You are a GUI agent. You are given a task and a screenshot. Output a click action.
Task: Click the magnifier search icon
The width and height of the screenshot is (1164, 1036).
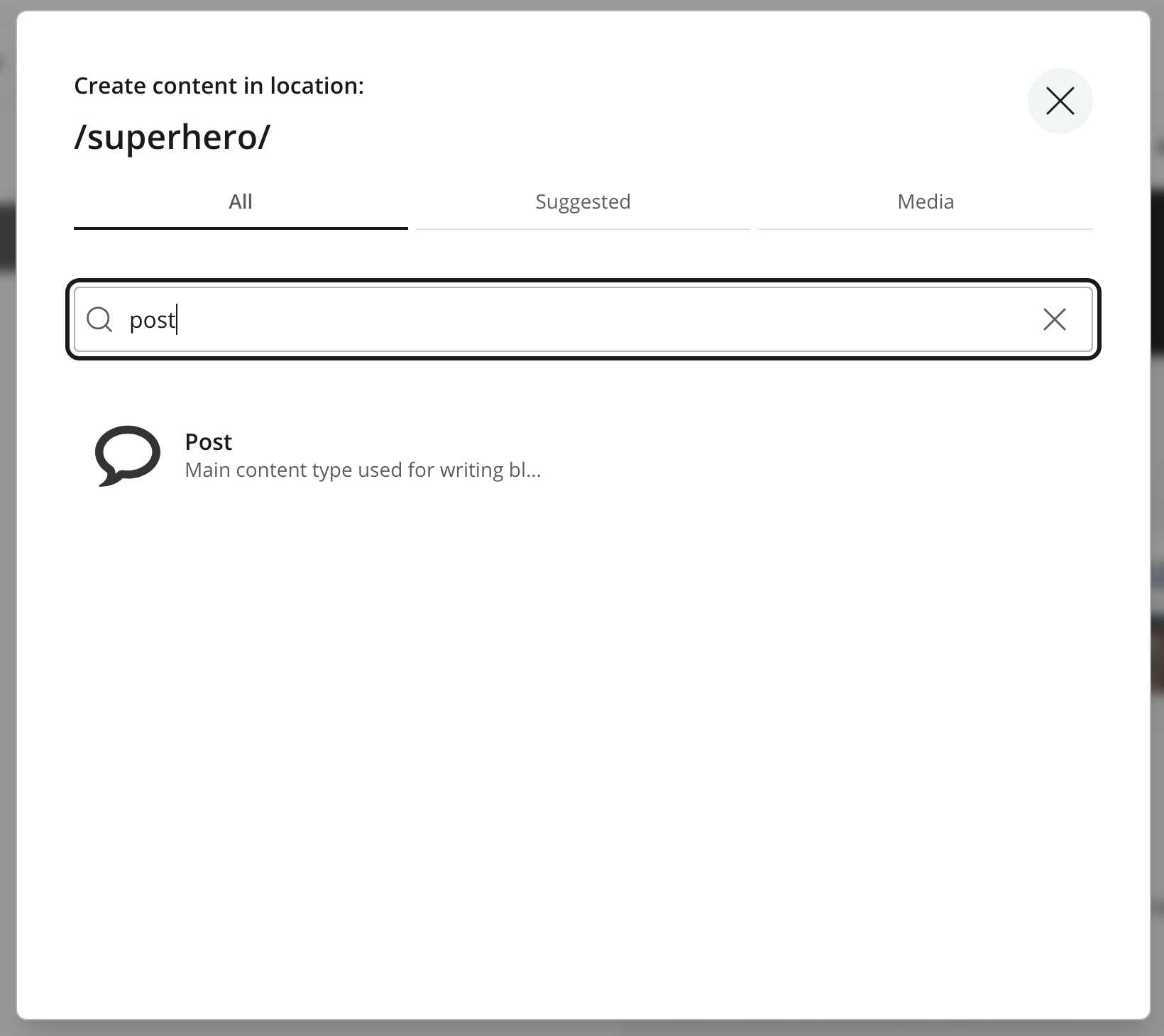[99, 319]
